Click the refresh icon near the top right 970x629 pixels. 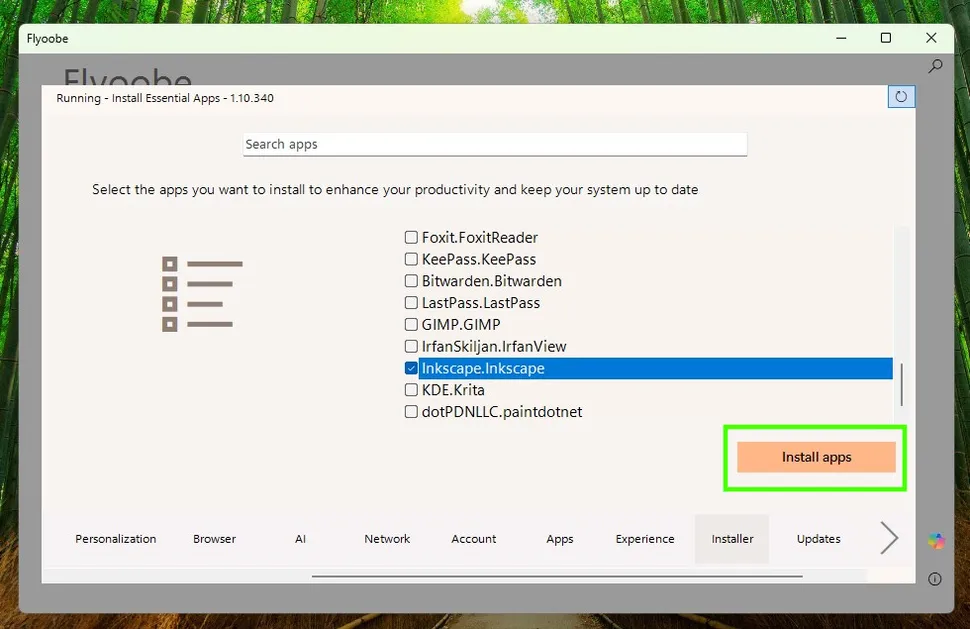coord(901,96)
